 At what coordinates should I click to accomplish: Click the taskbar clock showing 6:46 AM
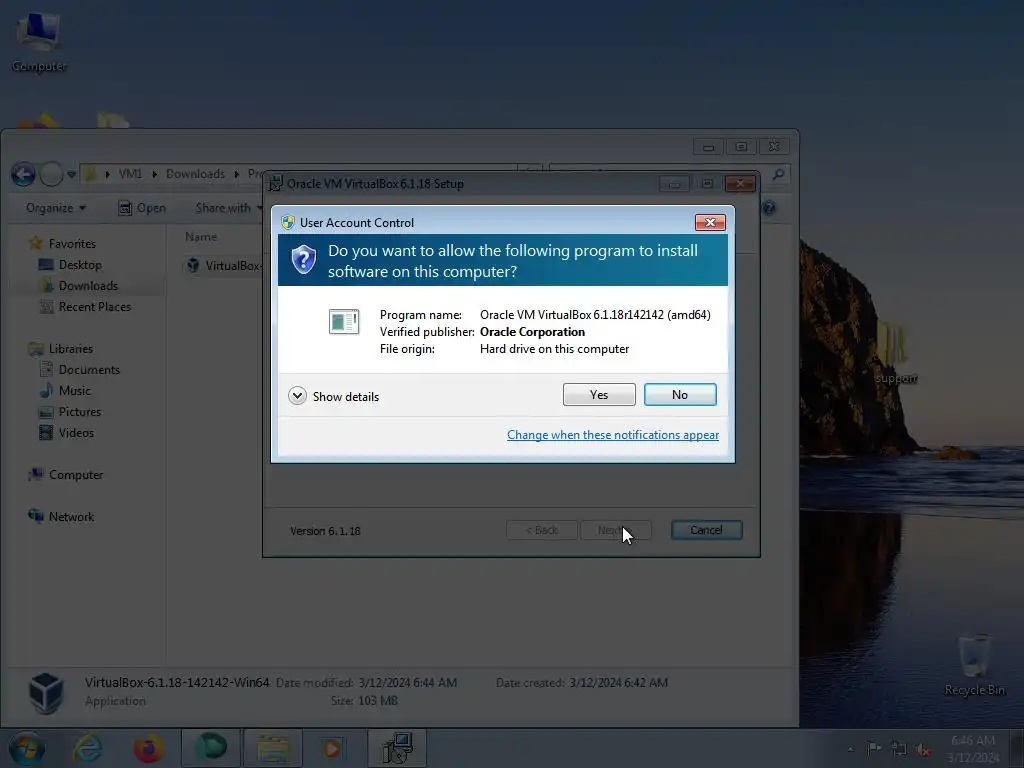coord(972,748)
